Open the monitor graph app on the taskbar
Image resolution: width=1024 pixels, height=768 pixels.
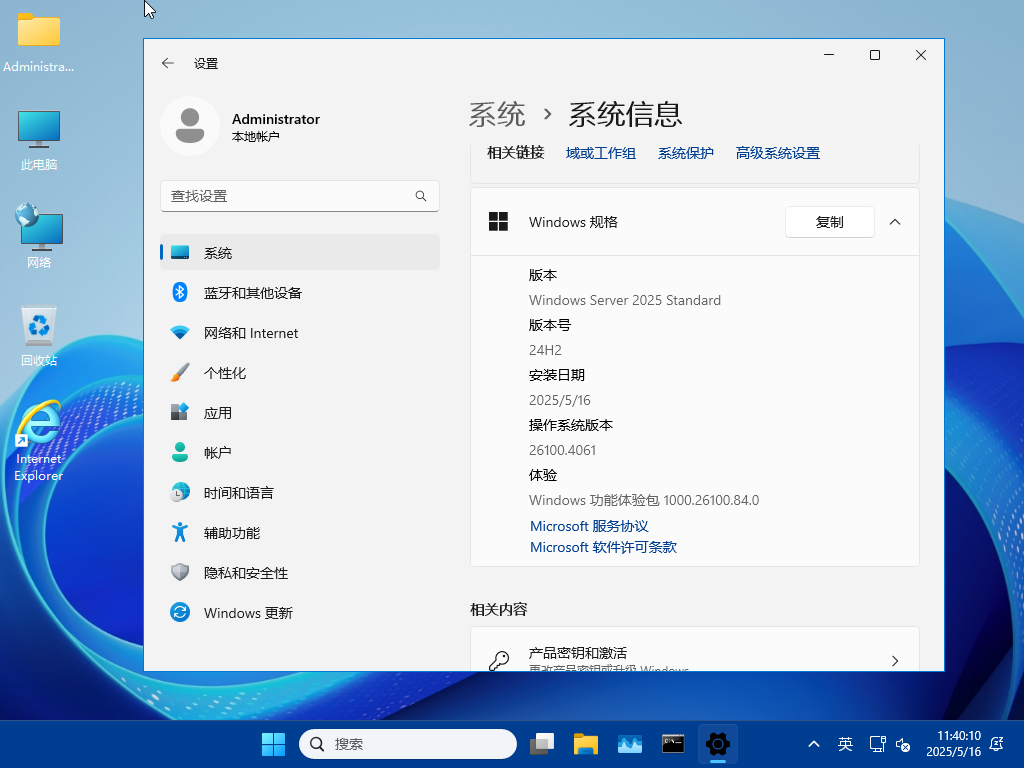point(630,744)
